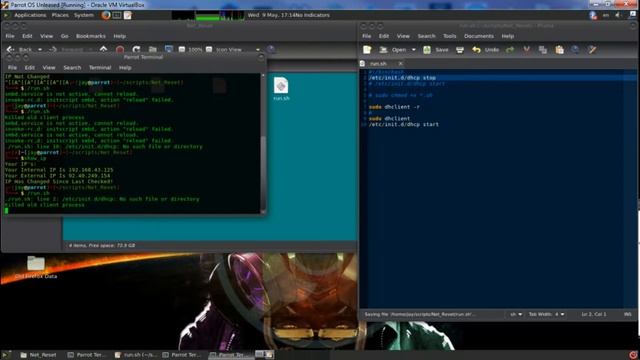The image size is (640, 360).
Task: Click the '/etc/init.d/dhcp start' line in the editor
Action: (x=403, y=124)
